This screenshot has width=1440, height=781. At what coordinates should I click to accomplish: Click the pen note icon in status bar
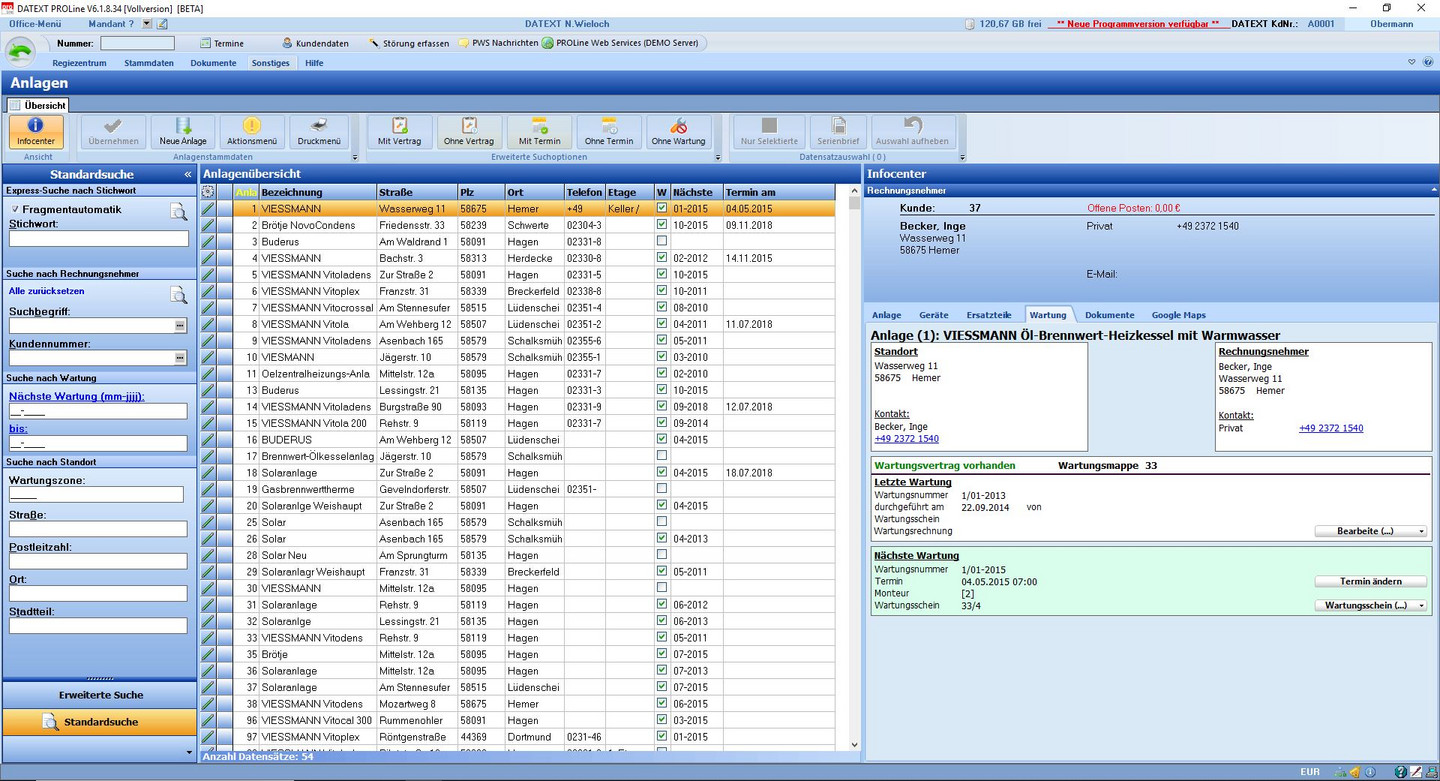click(x=1416, y=772)
